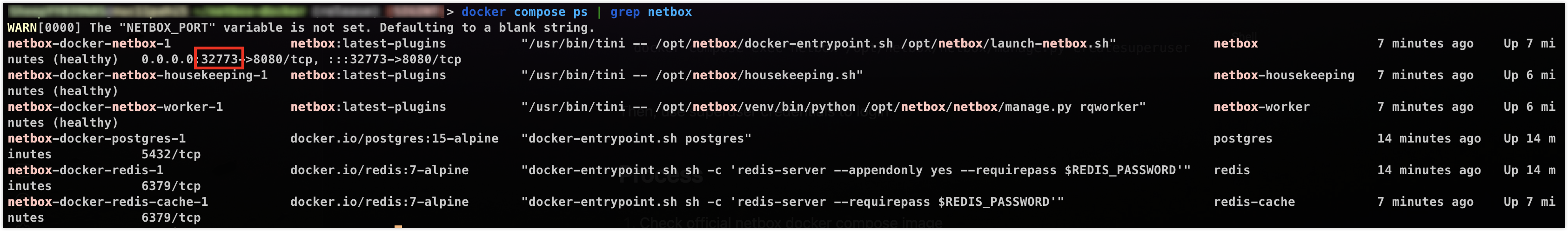Click the docker compose ps command text
The image size is (1568, 231).
(x=524, y=12)
